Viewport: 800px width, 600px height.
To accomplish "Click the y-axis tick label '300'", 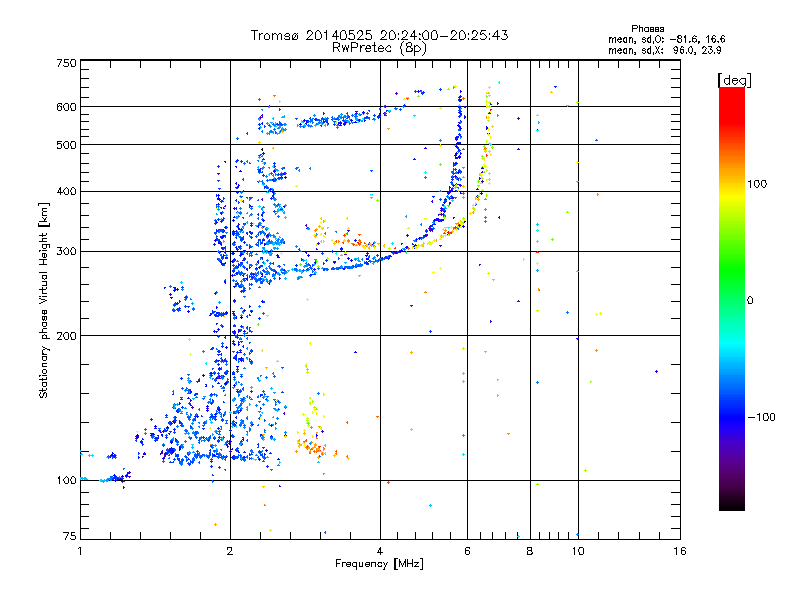I will (66, 252).
